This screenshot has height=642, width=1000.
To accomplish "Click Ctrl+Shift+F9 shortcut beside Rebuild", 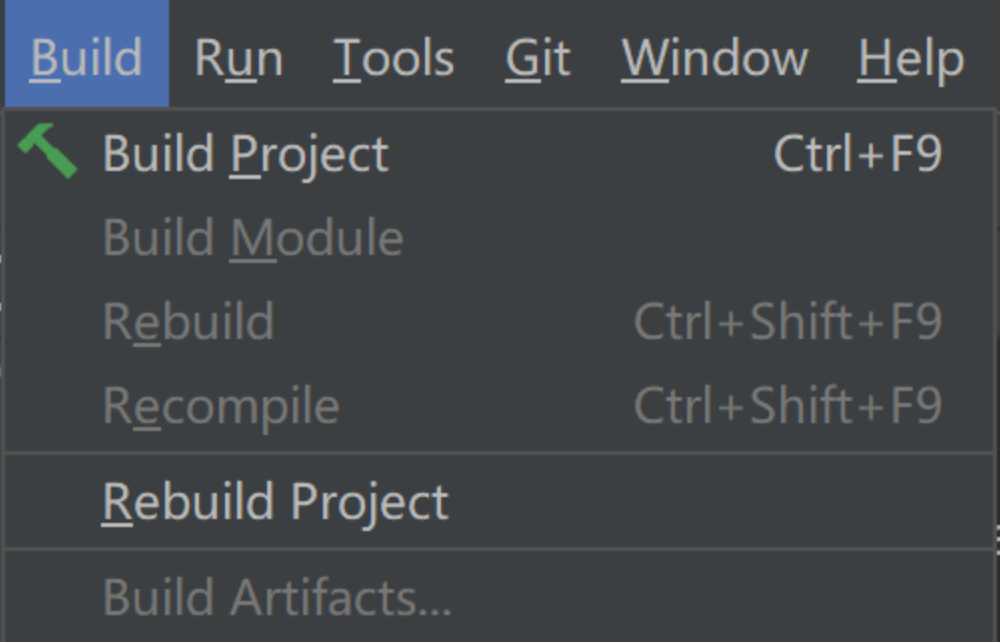I will (x=787, y=323).
